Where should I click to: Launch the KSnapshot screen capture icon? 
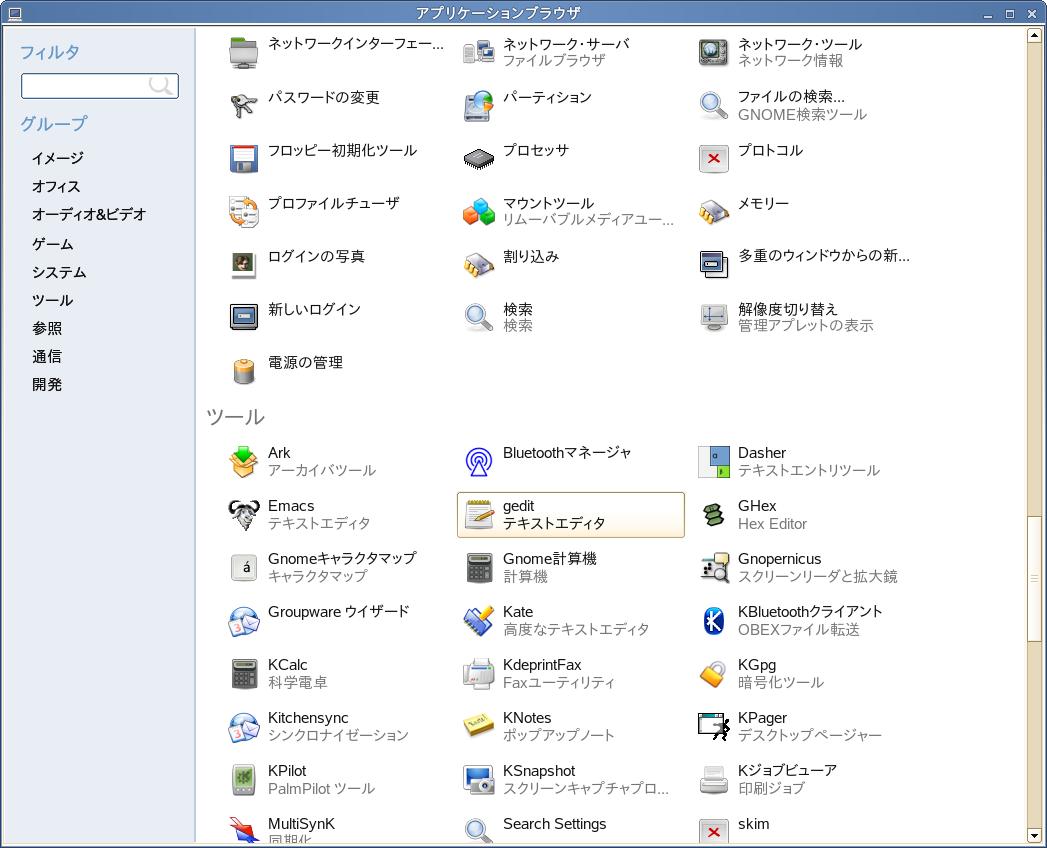[479, 780]
